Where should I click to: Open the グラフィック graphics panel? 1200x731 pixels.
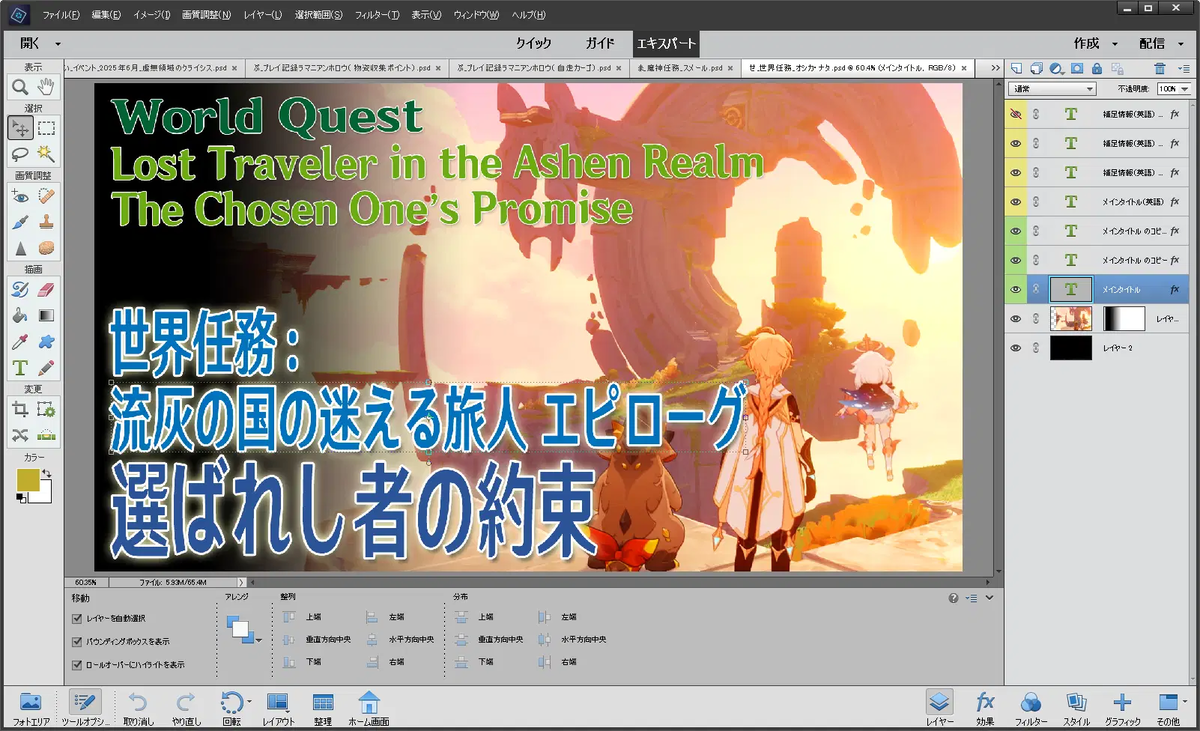tap(1122, 708)
